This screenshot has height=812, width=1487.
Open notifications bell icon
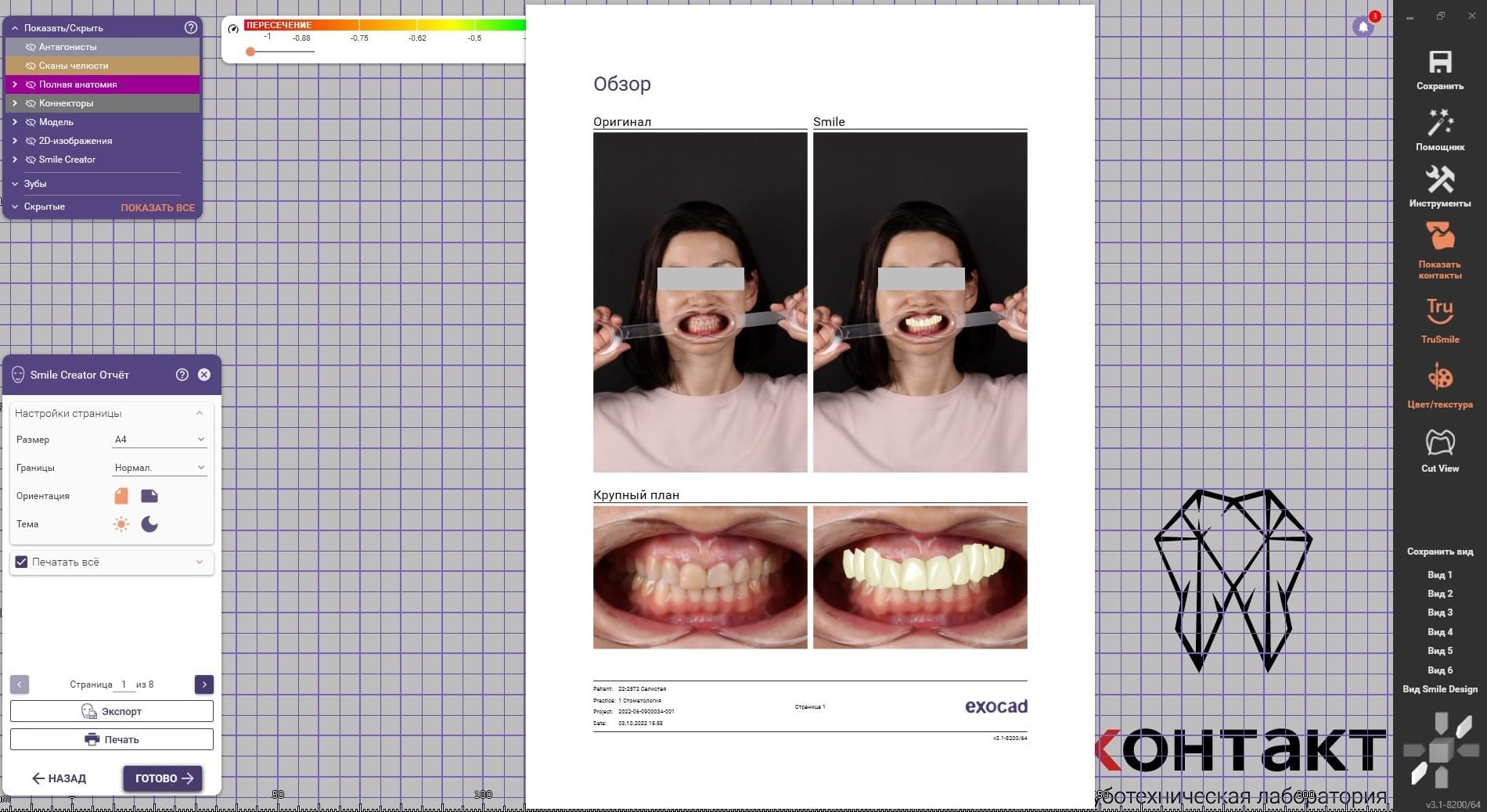(x=1363, y=27)
